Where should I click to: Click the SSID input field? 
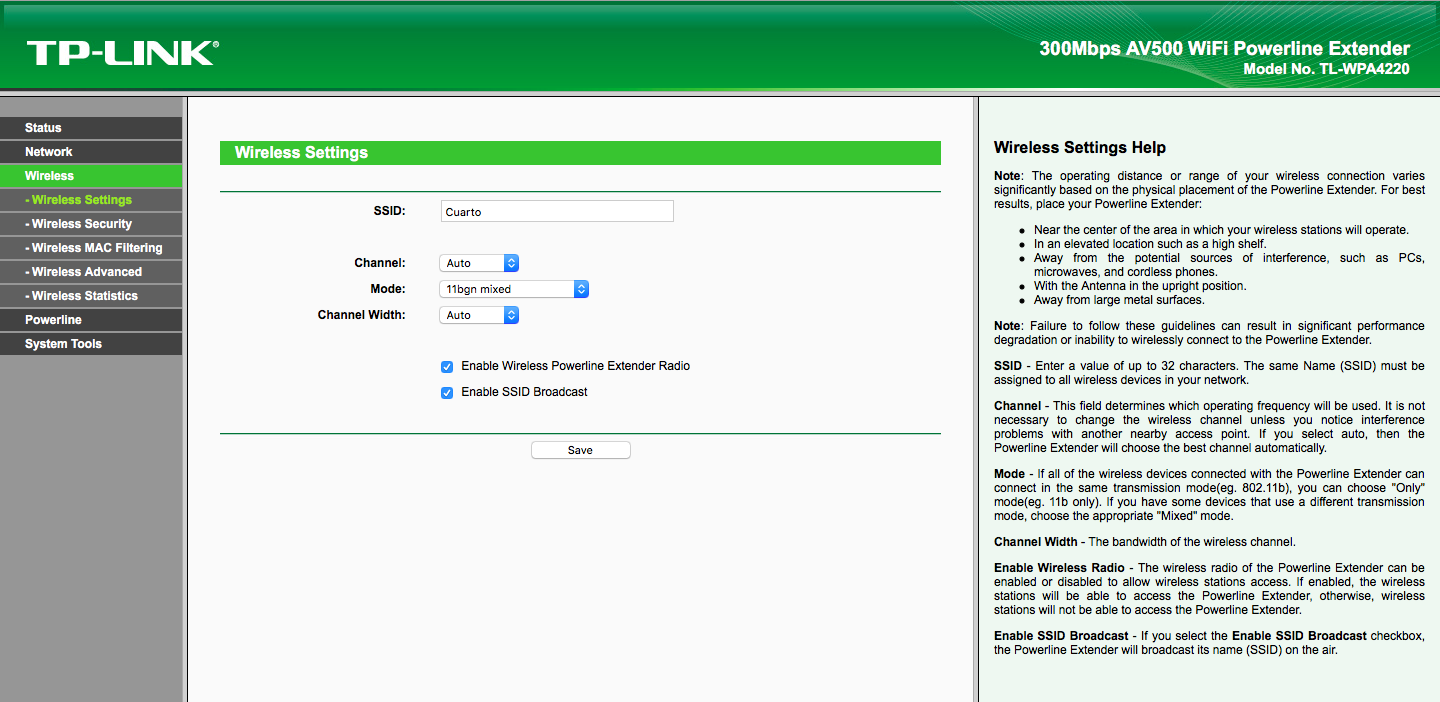click(557, 211)
